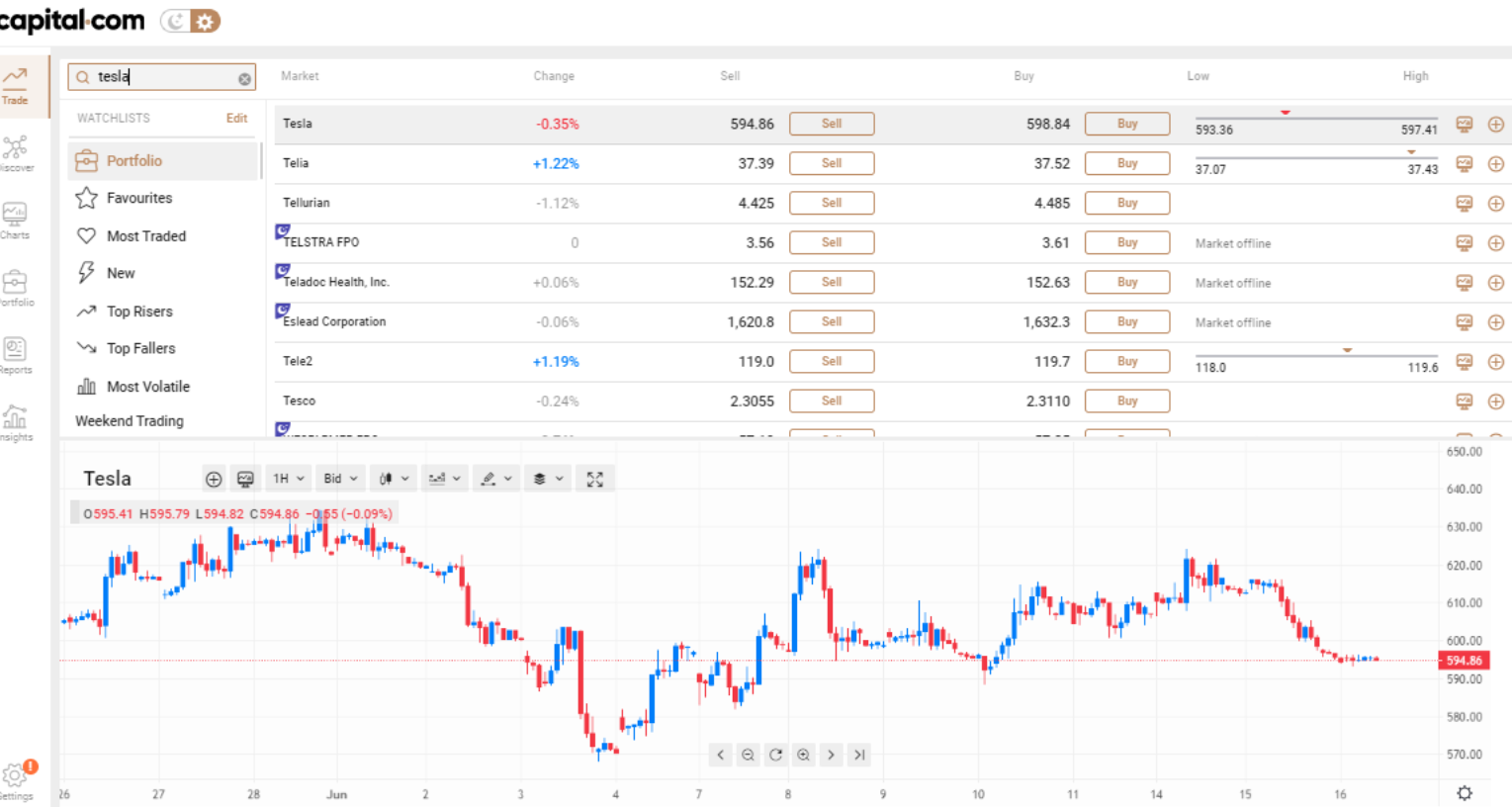Open Tesla chart in new window icon

[x=245, y=479]
